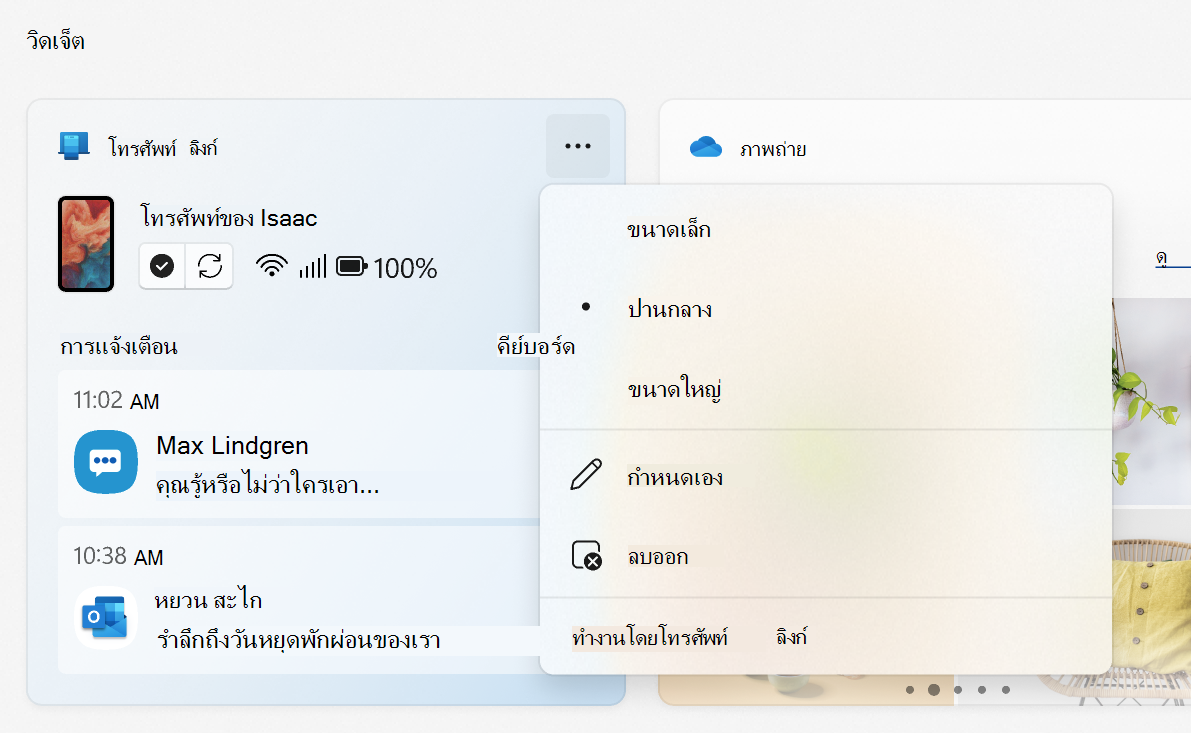Select ขนาดใหญ่ size option
The image size is (1191, 733).
point(826,389)
